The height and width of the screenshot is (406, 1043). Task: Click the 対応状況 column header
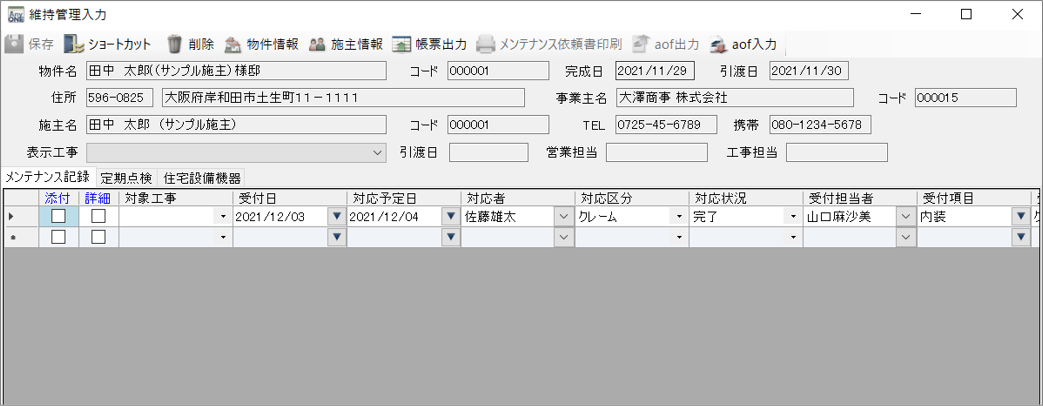pos(746,198)
